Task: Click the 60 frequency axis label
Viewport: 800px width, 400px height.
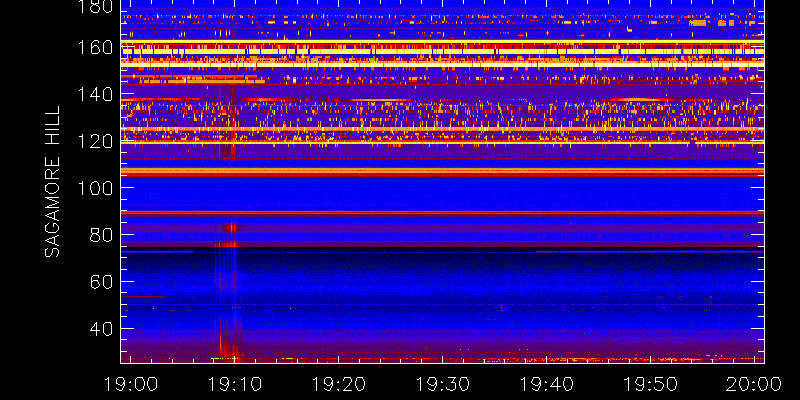Action: click(x=101, y=282)
